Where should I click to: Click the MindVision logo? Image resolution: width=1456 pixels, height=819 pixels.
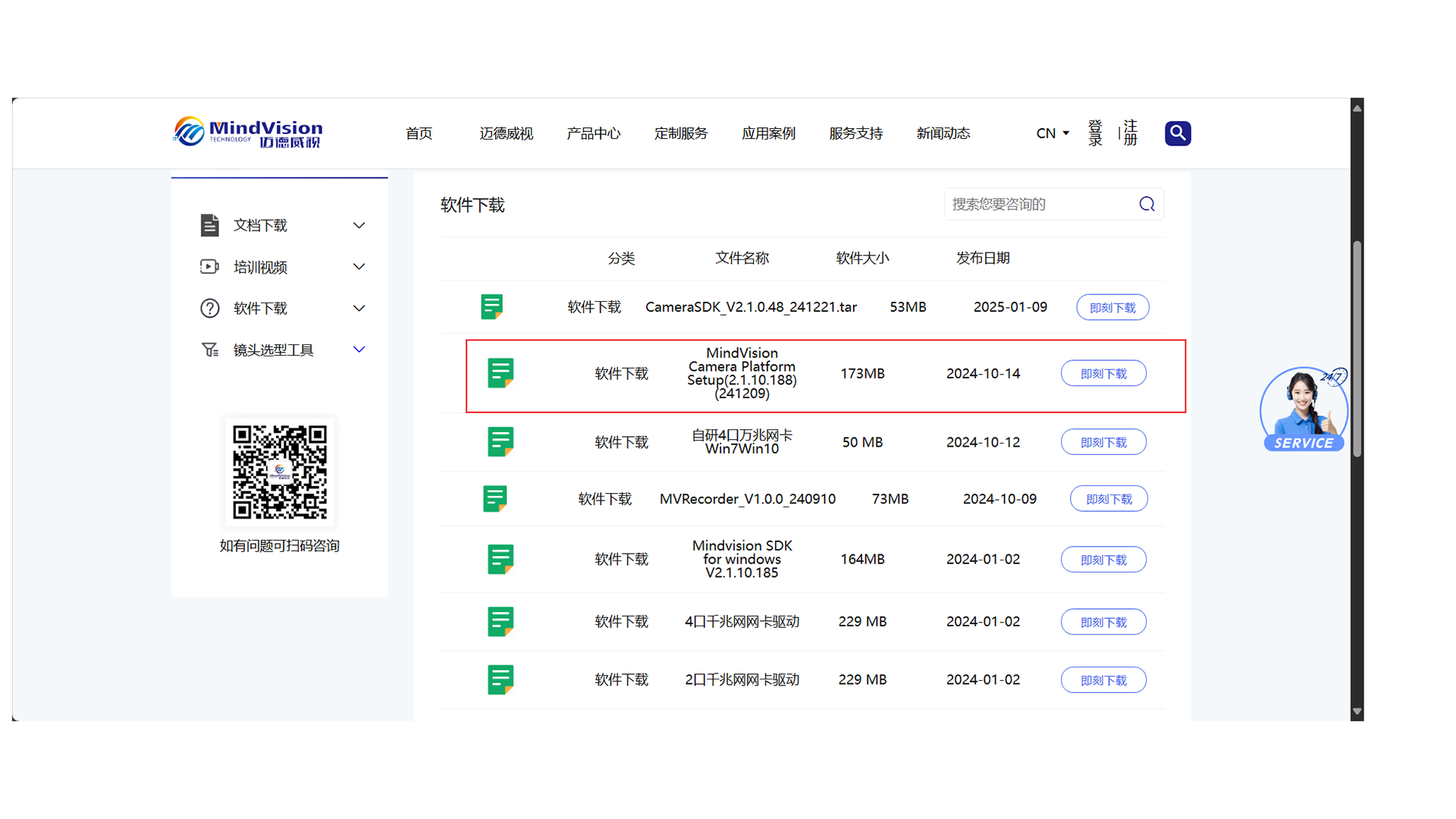[248, 133]
